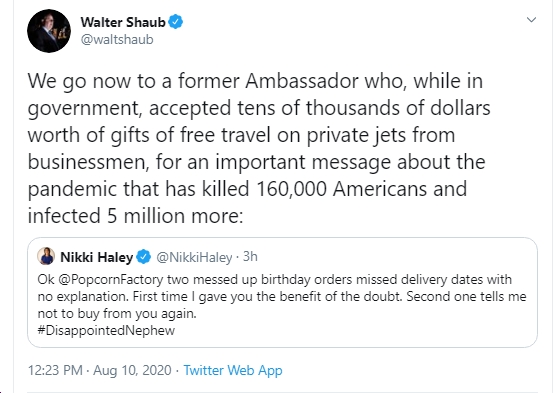Go to the @NikkiHaley handle
Screen dimensions: 557x393
(194, 257)
